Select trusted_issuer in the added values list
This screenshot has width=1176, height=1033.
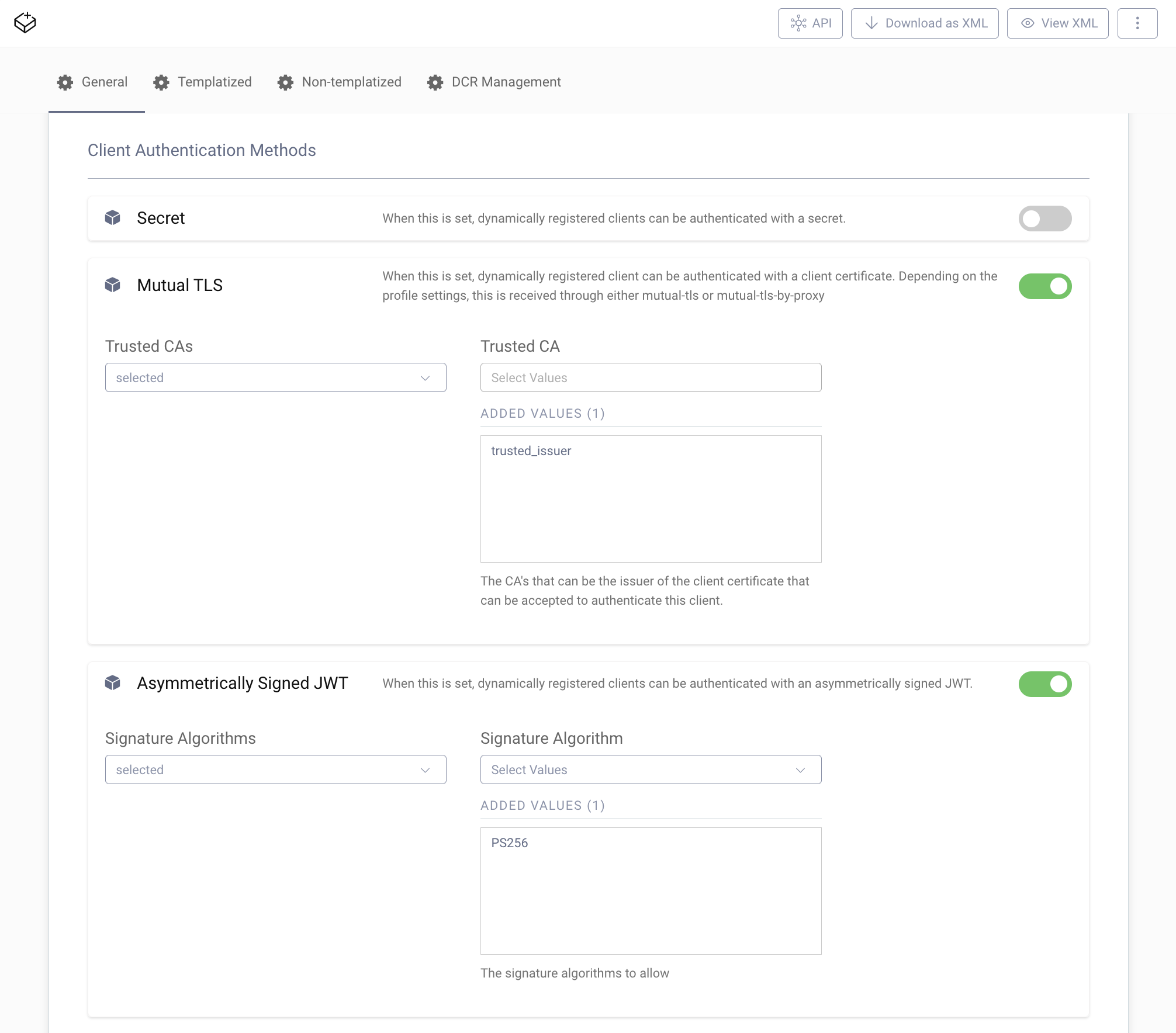[x=531, y=450]
